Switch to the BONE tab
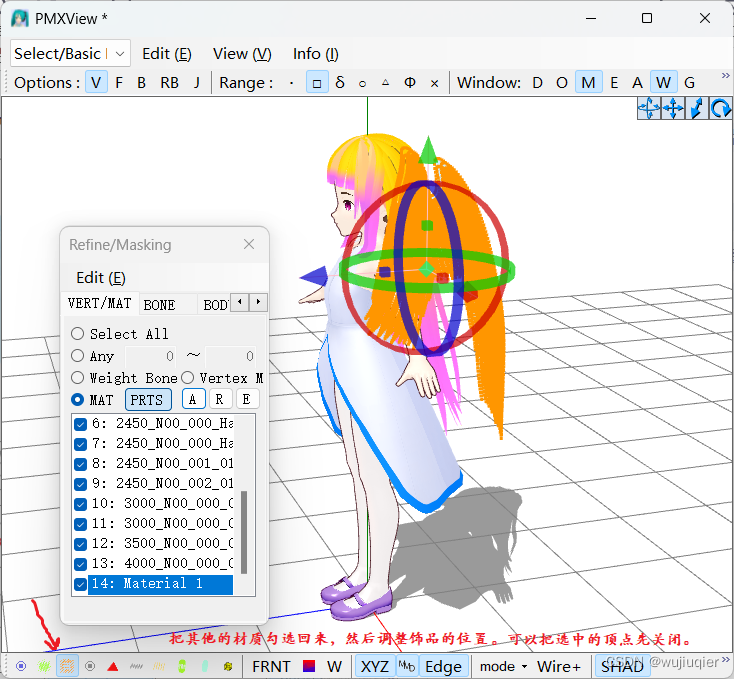 160,305
